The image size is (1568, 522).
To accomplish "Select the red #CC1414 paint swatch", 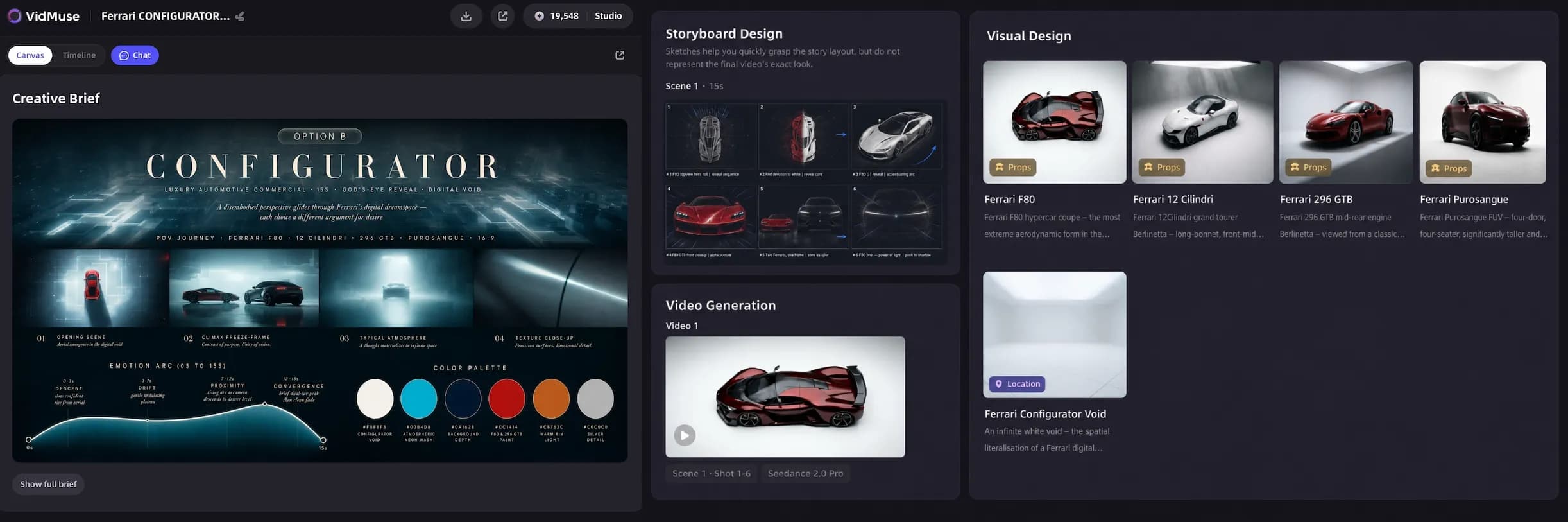I will 507,398.
